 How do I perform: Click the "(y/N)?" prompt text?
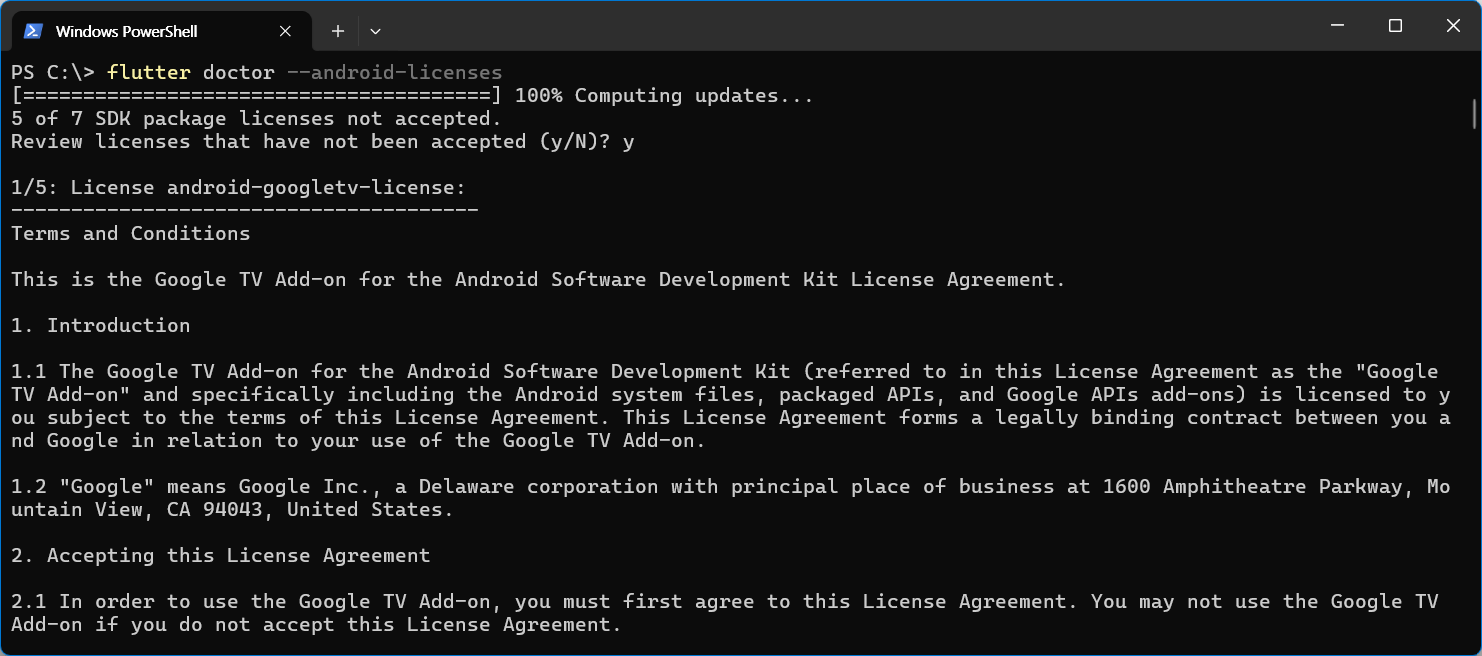click(x=574, y=142)
